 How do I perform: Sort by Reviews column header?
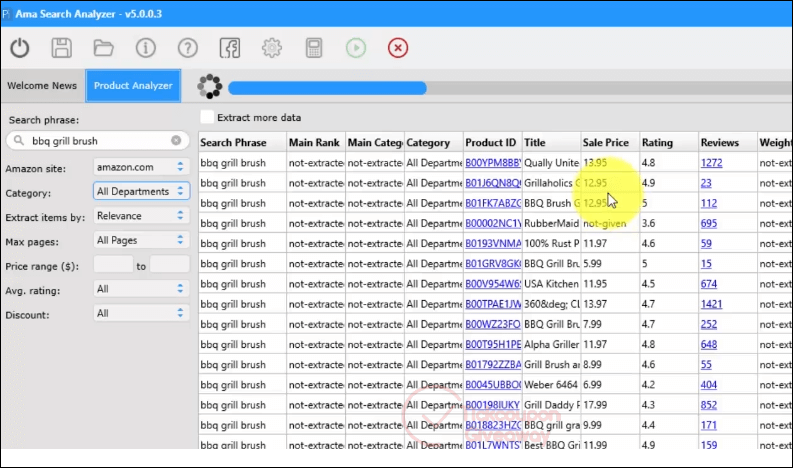point(727,143)
